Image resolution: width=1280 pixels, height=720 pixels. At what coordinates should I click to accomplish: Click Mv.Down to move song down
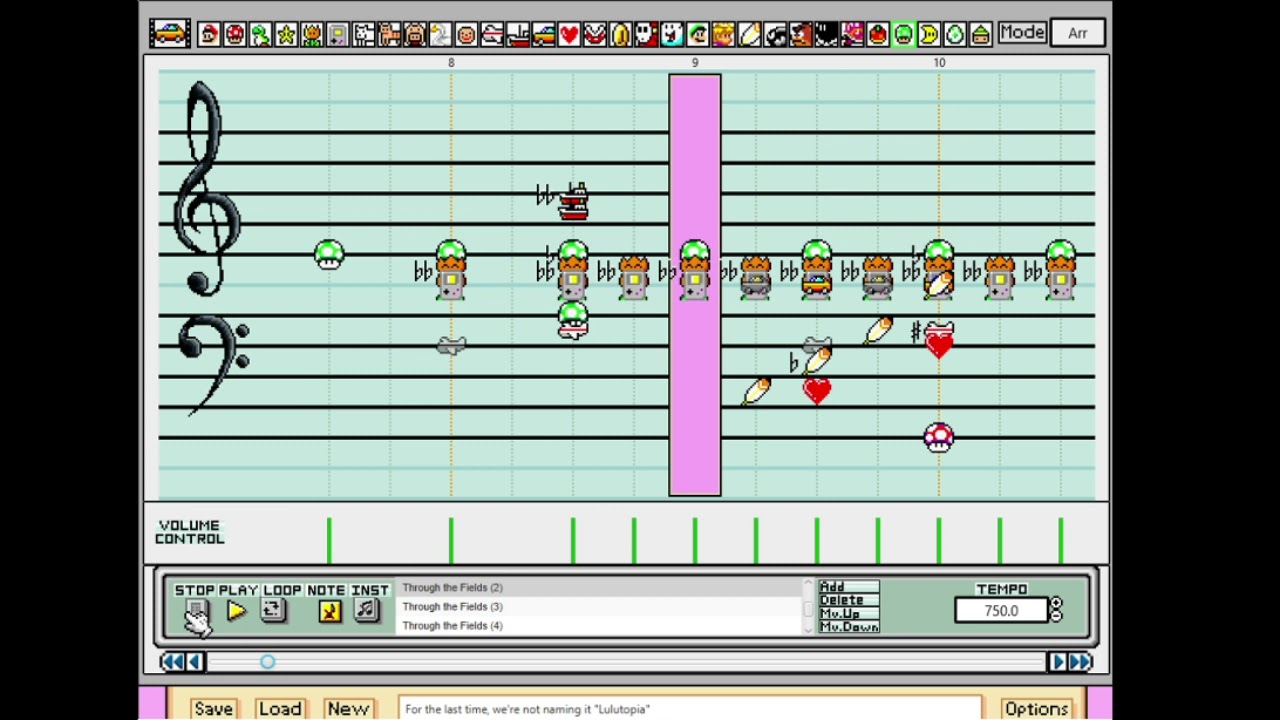849,627
